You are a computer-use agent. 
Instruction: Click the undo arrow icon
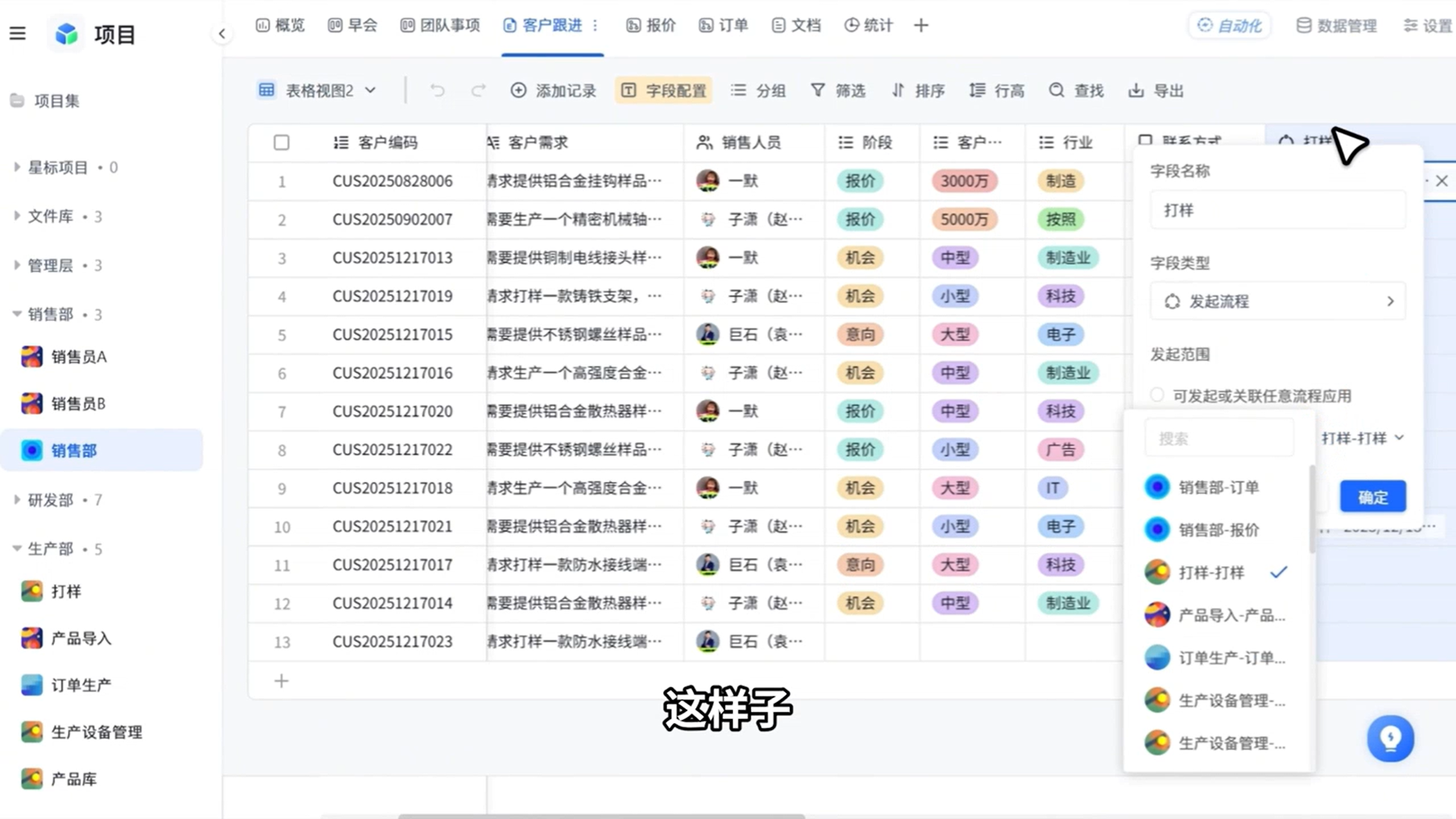(x=437, y=90)
